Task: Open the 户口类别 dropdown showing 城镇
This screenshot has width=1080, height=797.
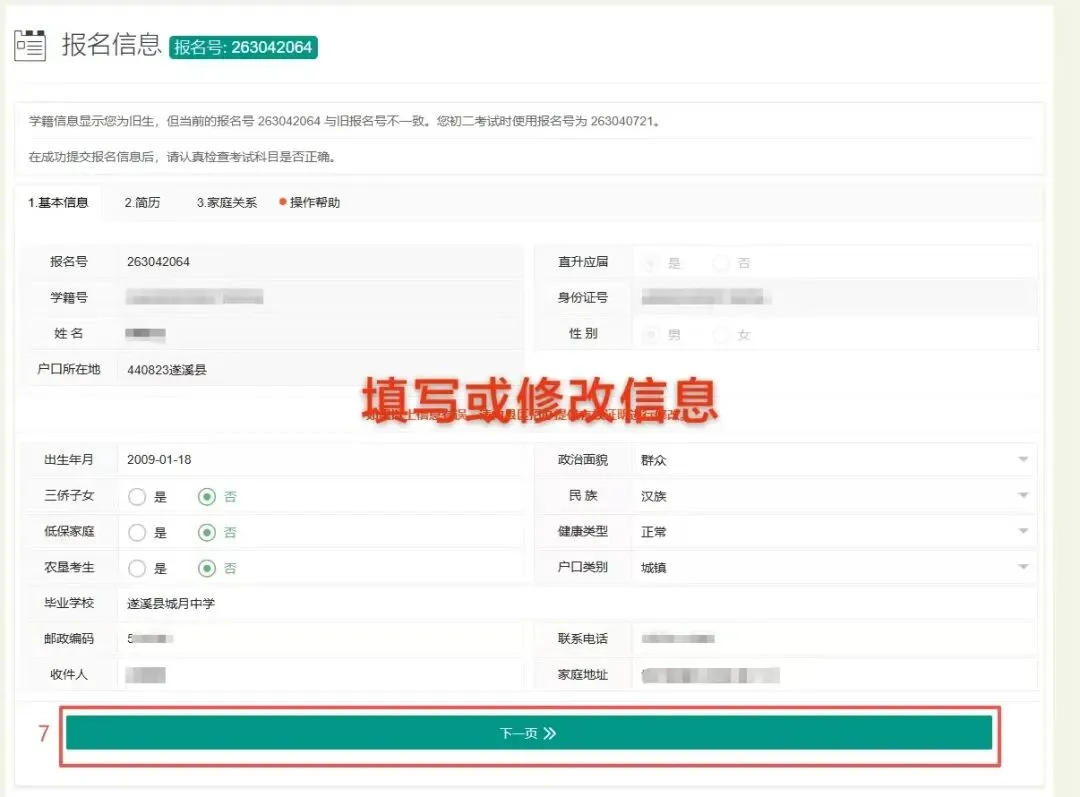Action: (1022, 567)
